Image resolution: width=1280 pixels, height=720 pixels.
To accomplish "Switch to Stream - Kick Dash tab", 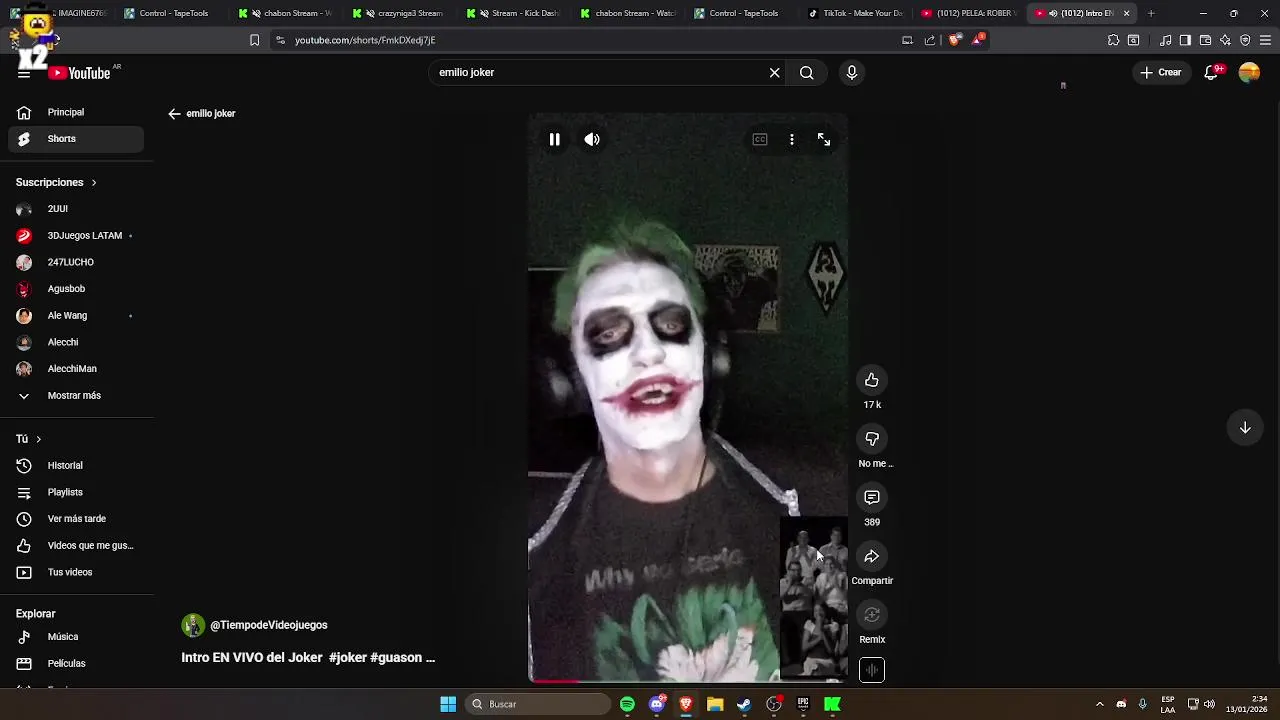I will pyautogui.click(x=512, y=13).
